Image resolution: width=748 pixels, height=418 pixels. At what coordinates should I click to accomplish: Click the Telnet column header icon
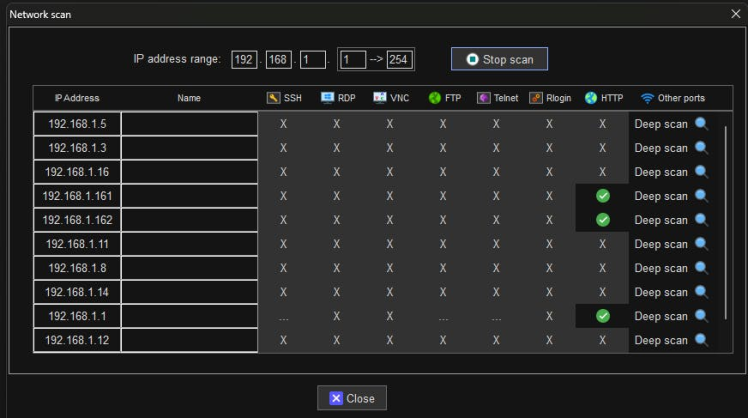coord(484,98)
